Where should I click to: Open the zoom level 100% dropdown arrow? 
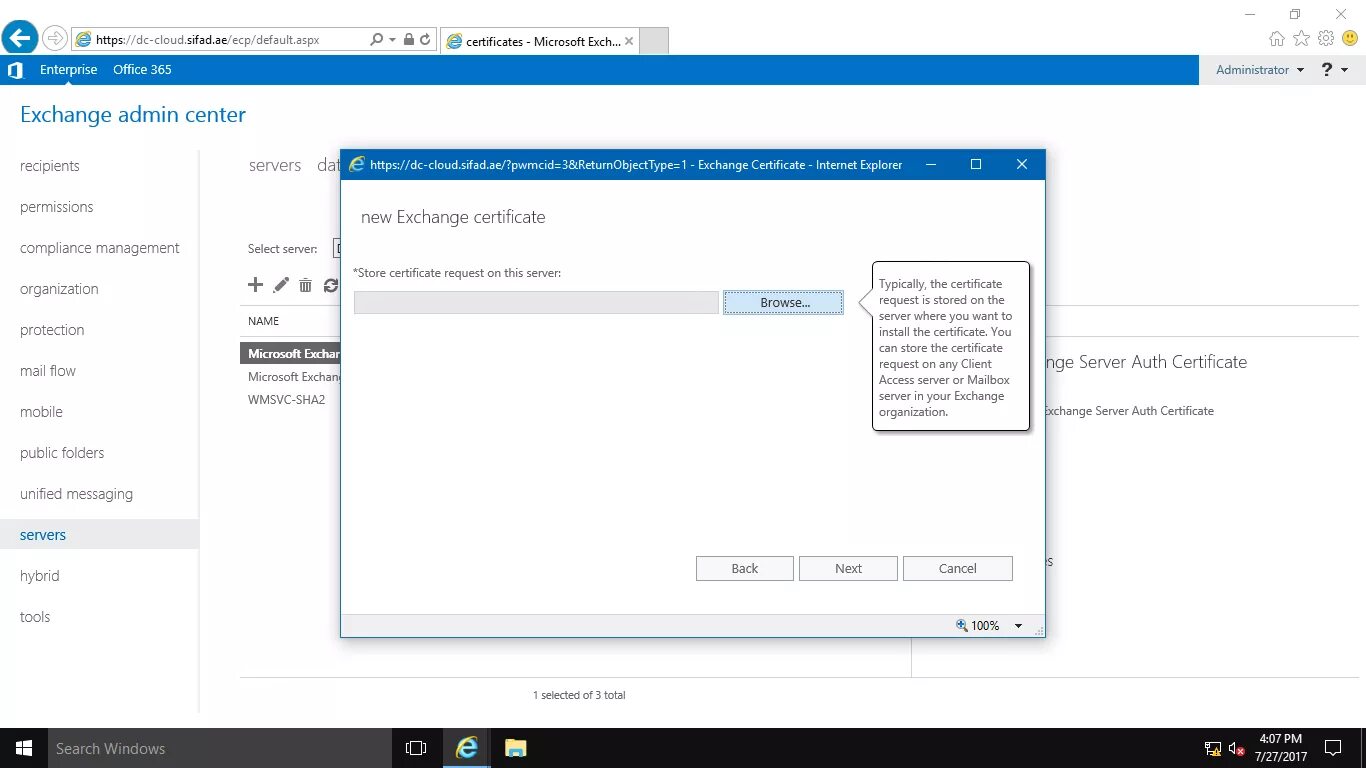tap(1019, 626)
